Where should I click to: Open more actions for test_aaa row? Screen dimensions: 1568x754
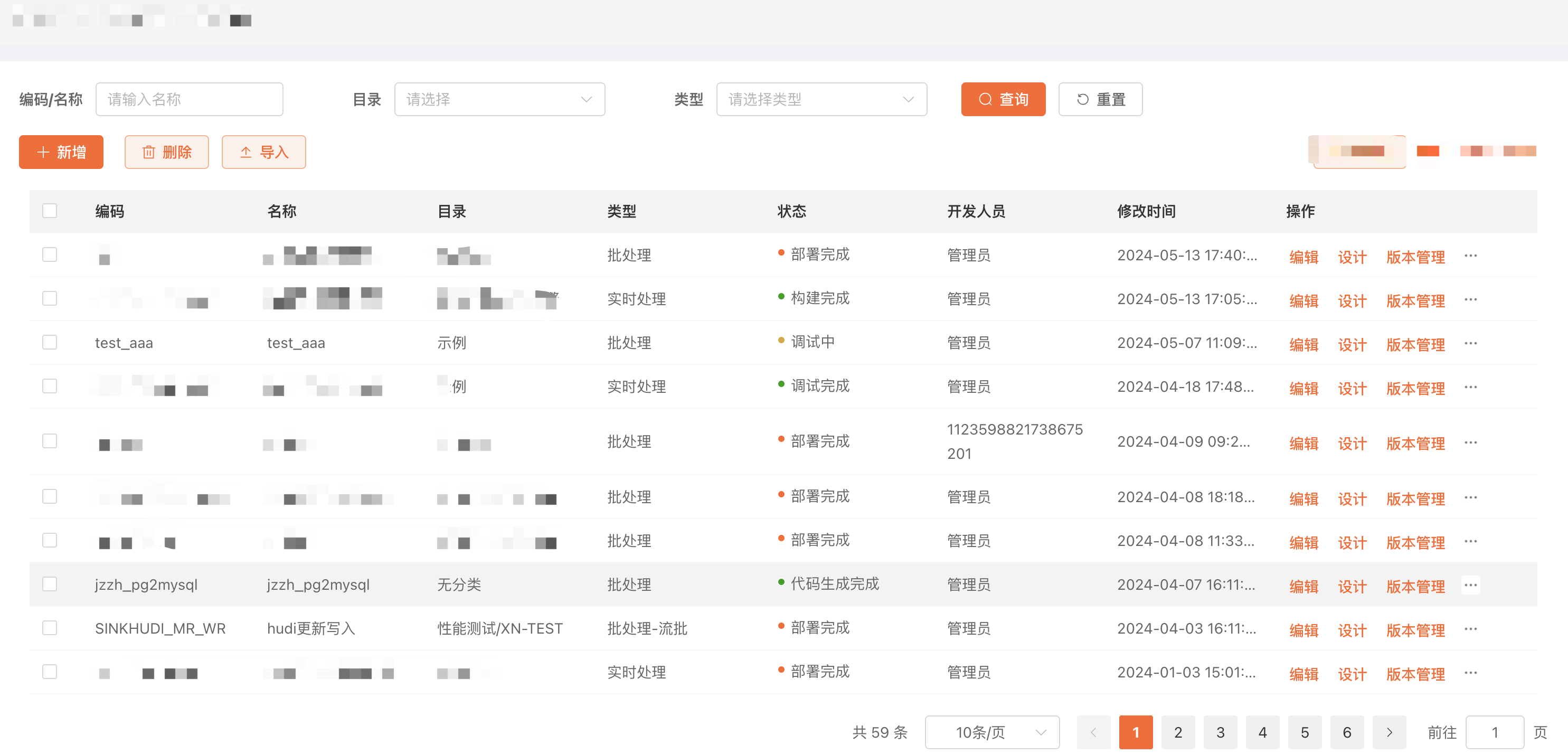point(1471,343)
